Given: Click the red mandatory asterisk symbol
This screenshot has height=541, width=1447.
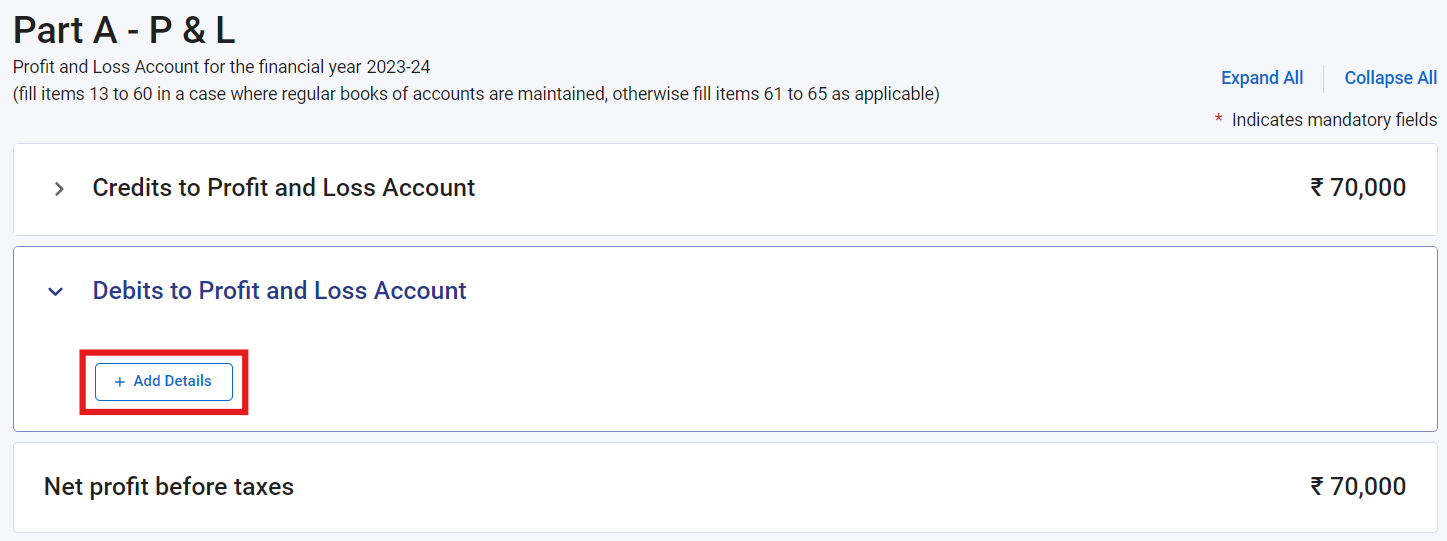Looking at the screenshot, I should click(x=1219, y=120).
